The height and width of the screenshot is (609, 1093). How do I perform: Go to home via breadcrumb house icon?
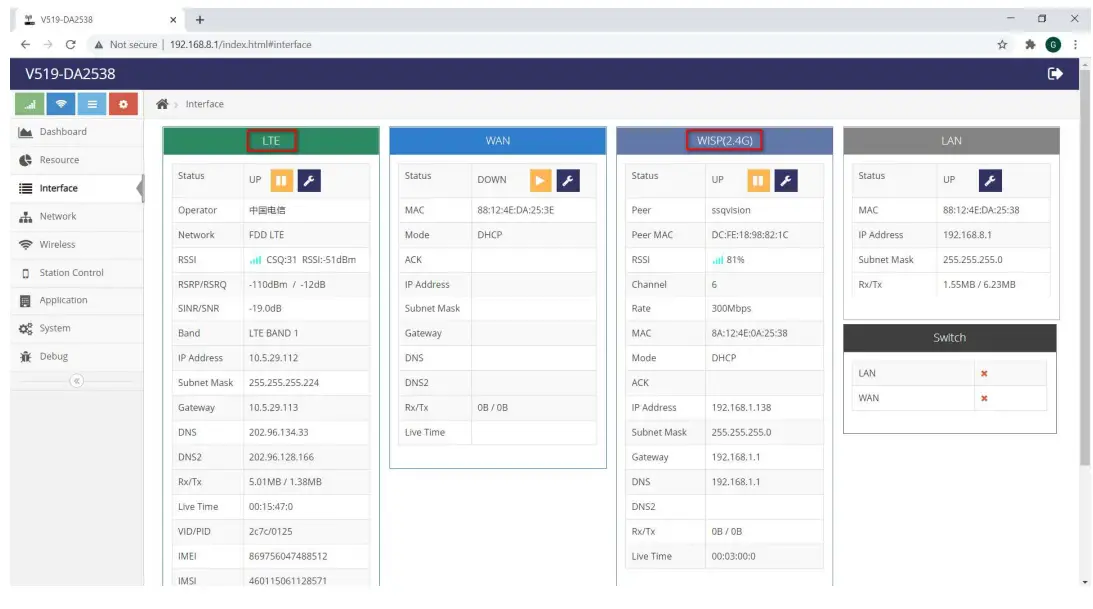coord(162,104)
